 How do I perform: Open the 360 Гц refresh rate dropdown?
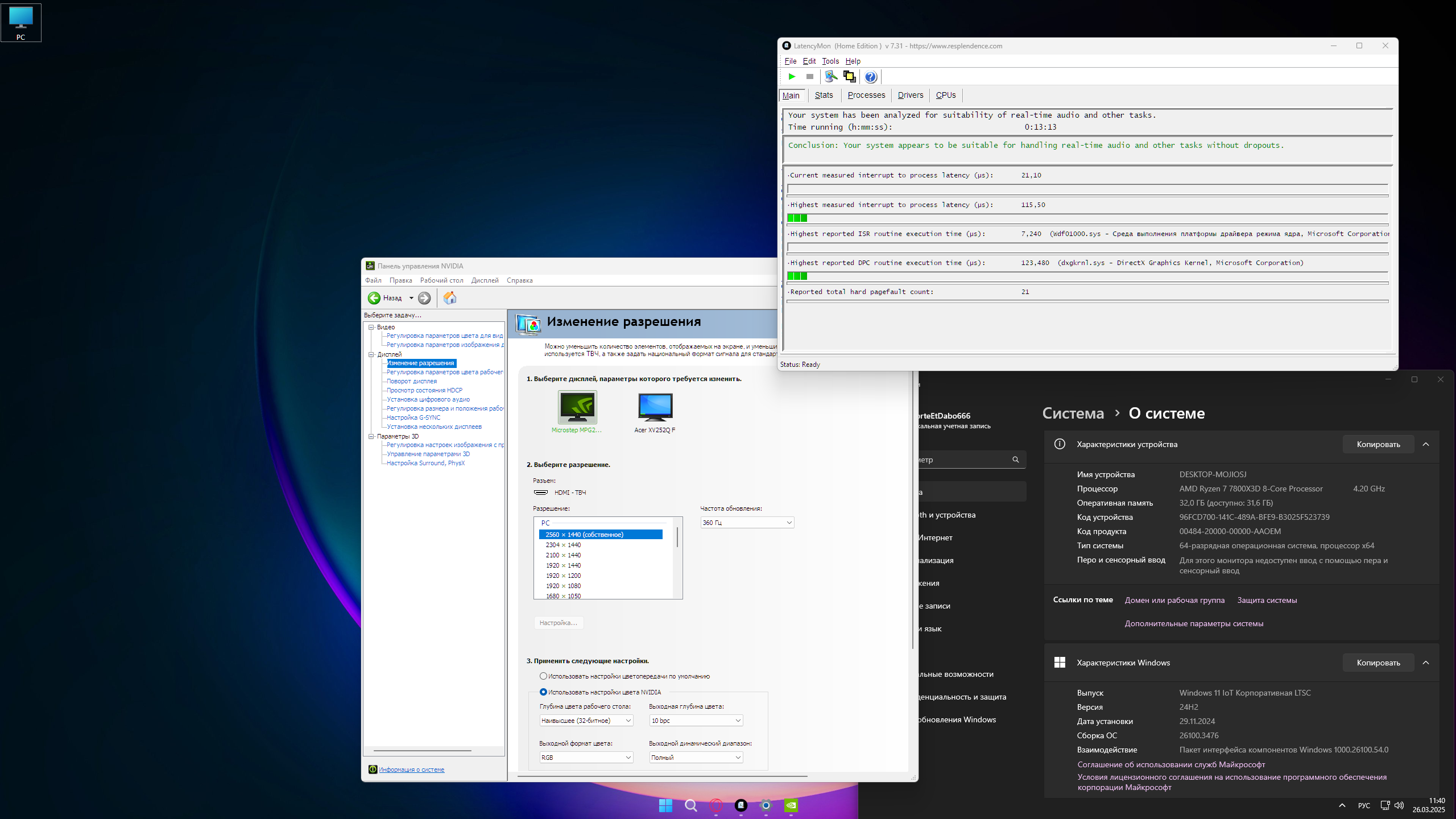click(747, 523)
